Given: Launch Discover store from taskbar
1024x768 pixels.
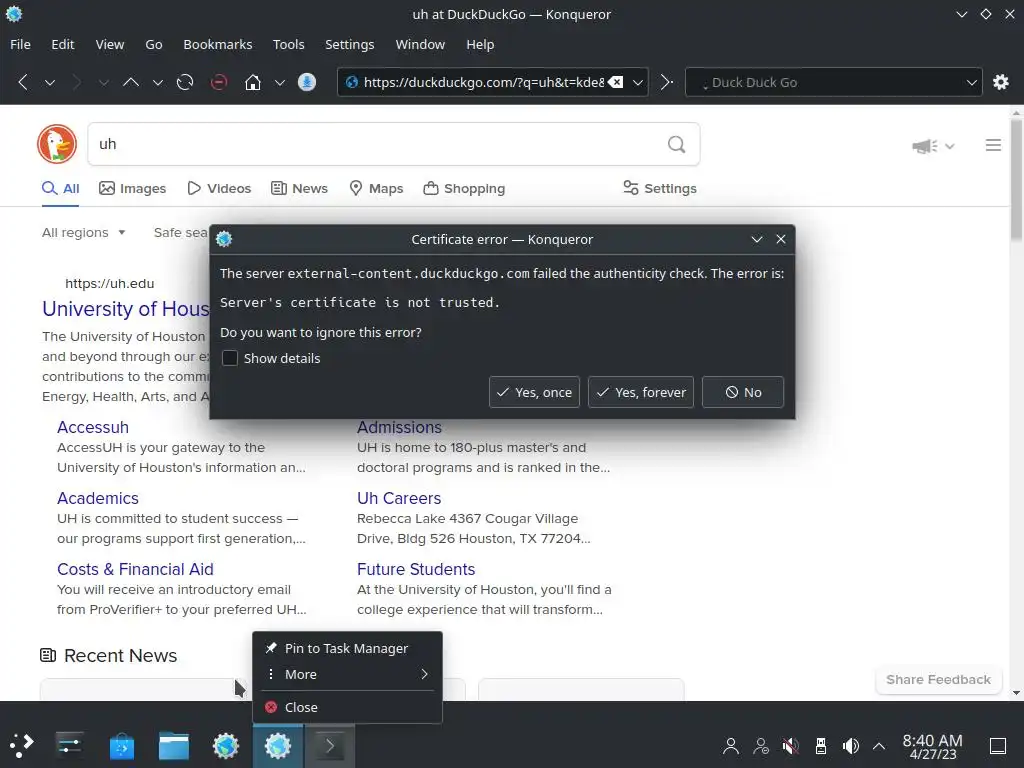Looking at the screenshot, I should [121, 745].
